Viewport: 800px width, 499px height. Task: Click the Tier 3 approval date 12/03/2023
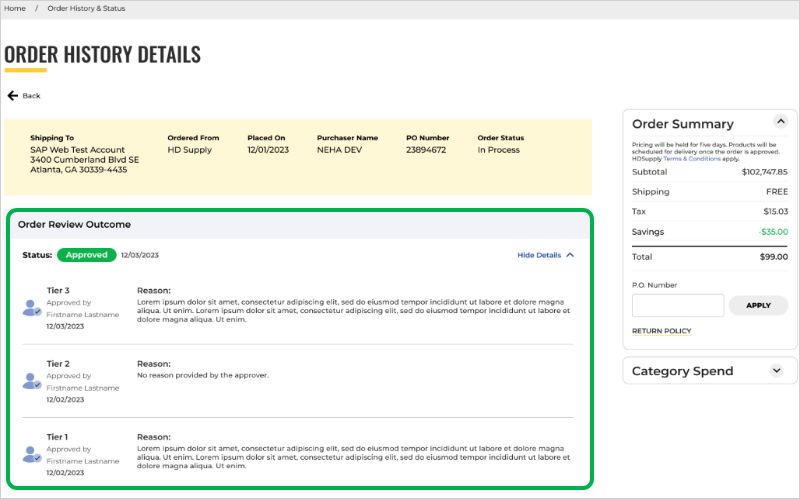pos(65,326)
